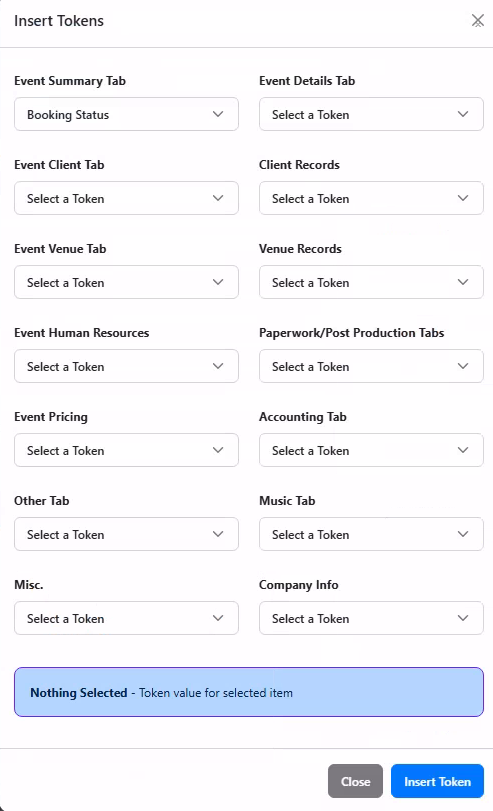
Task: Expand the Event Client Tab token dropdown
Action: [x=126, y=198]
